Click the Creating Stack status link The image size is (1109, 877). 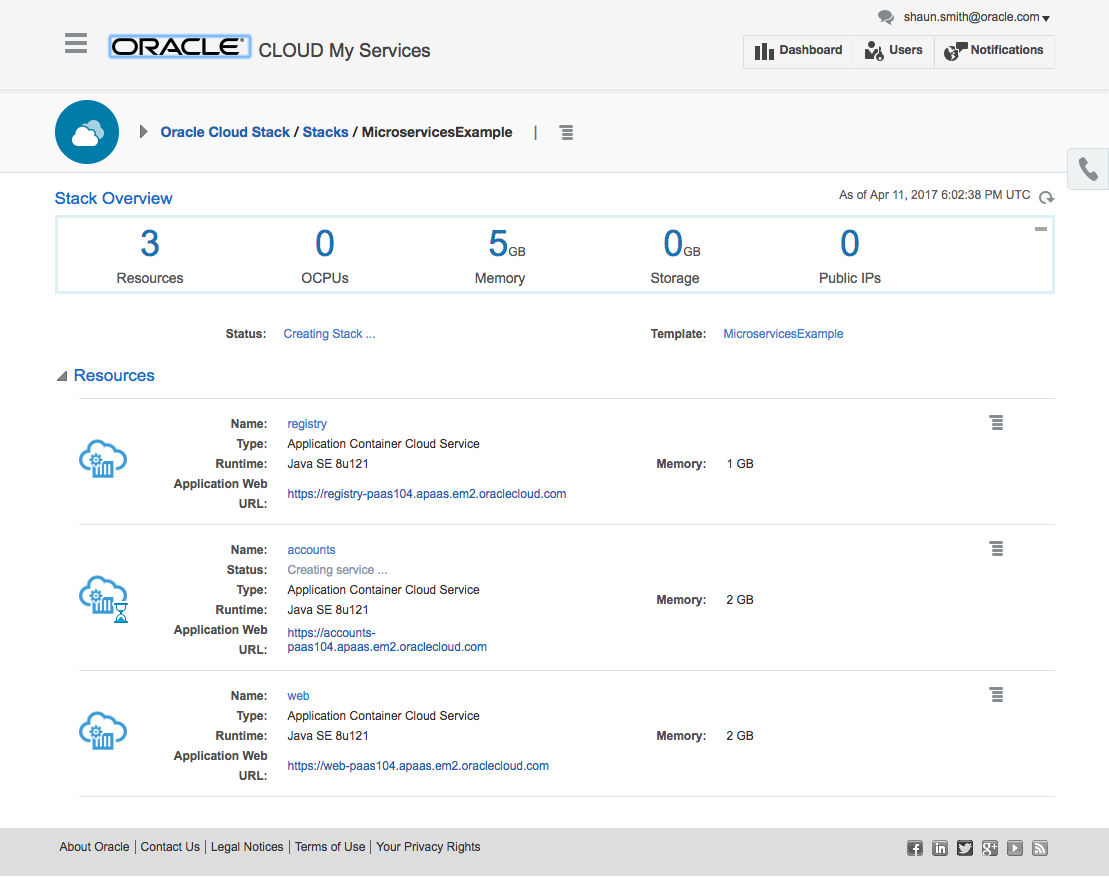point(329,334)
